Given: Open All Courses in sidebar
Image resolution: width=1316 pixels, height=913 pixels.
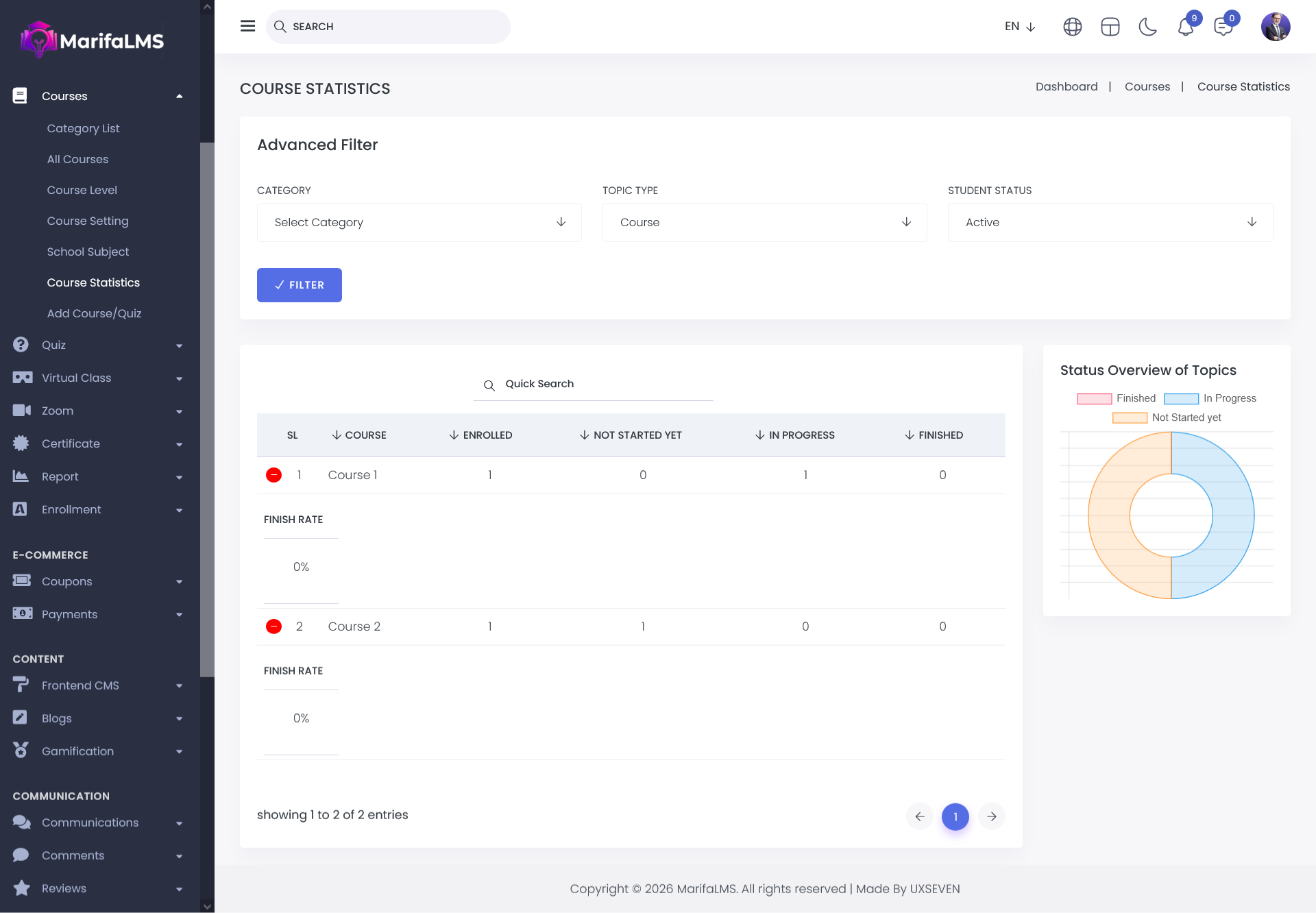Looking at the screenshot, I should tap(77, 159).
